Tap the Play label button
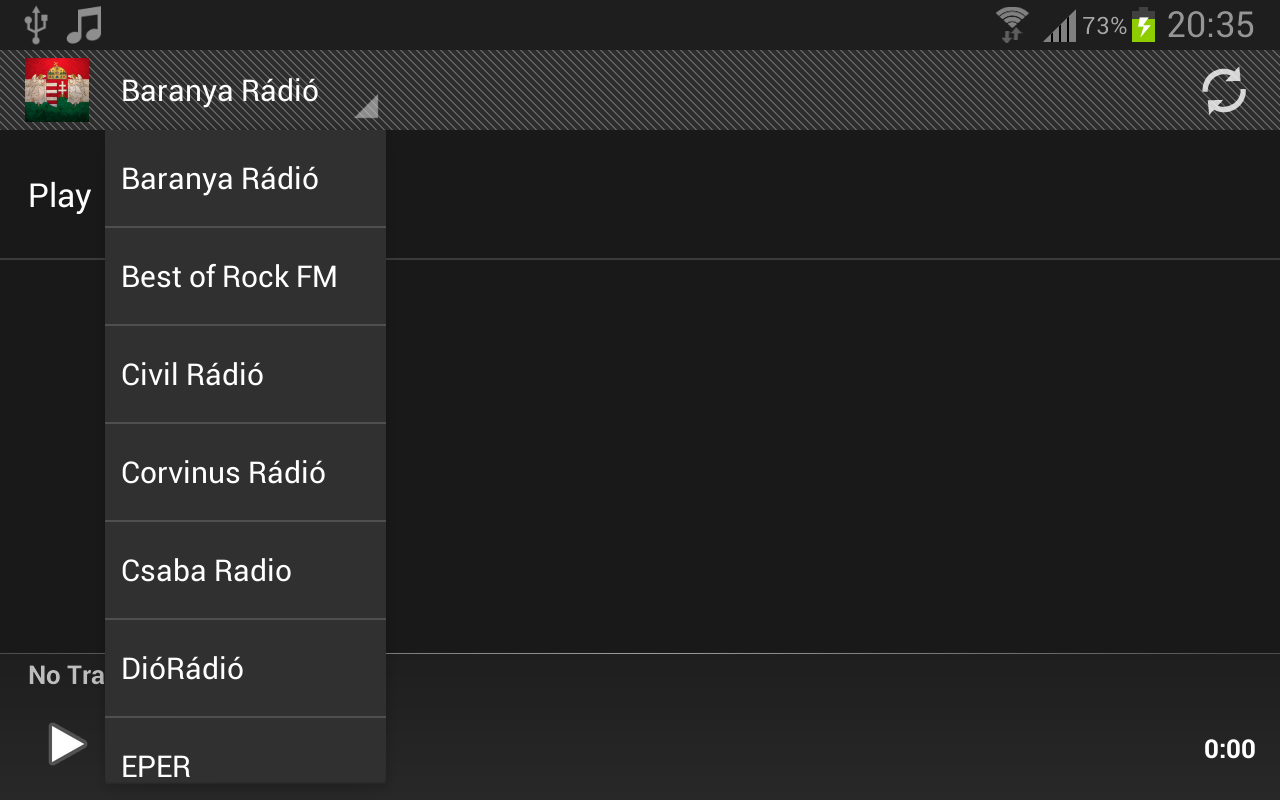 pos(59,196)
